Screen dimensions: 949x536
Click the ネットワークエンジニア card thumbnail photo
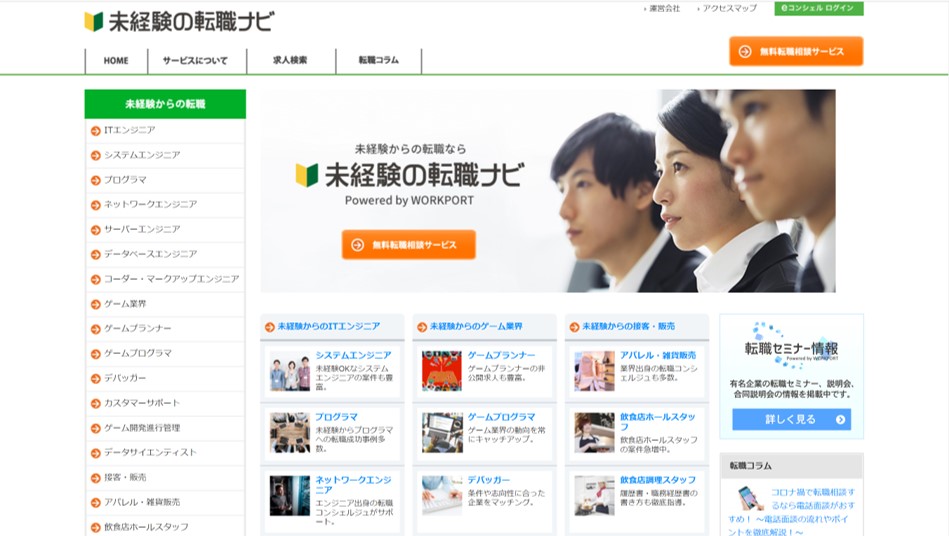[290, 495]
